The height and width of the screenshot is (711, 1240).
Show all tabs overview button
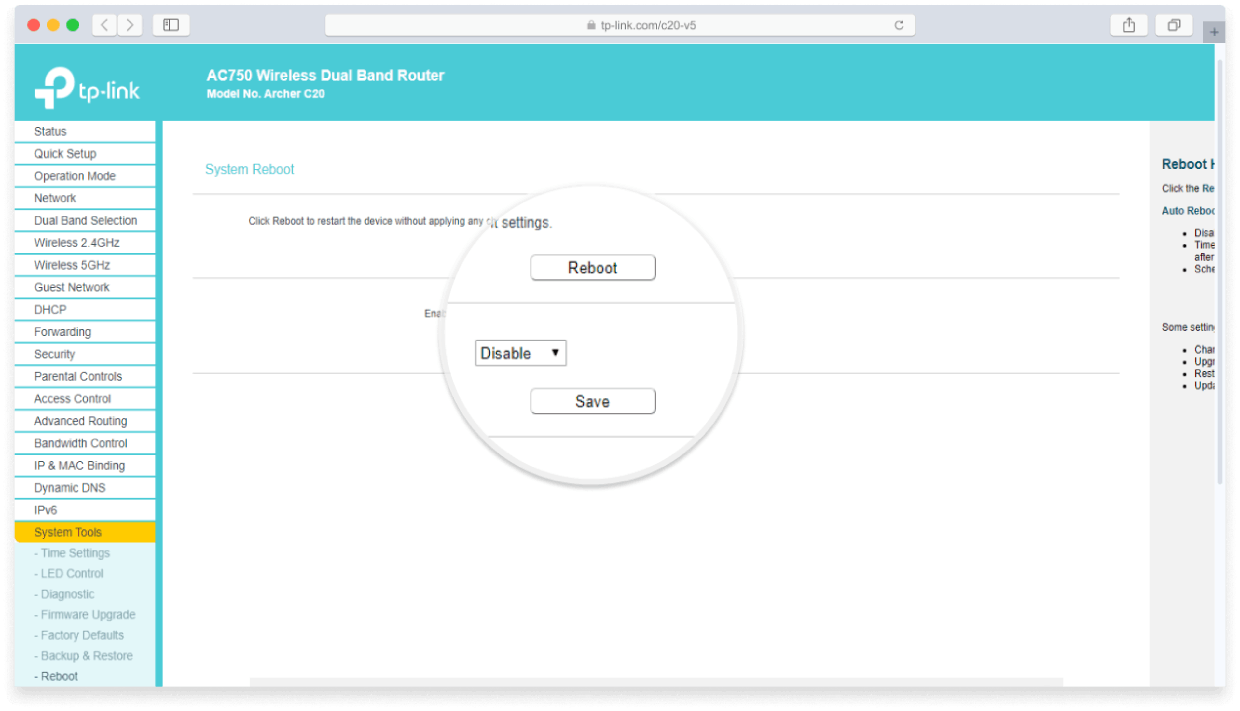tap(1174, 25)
